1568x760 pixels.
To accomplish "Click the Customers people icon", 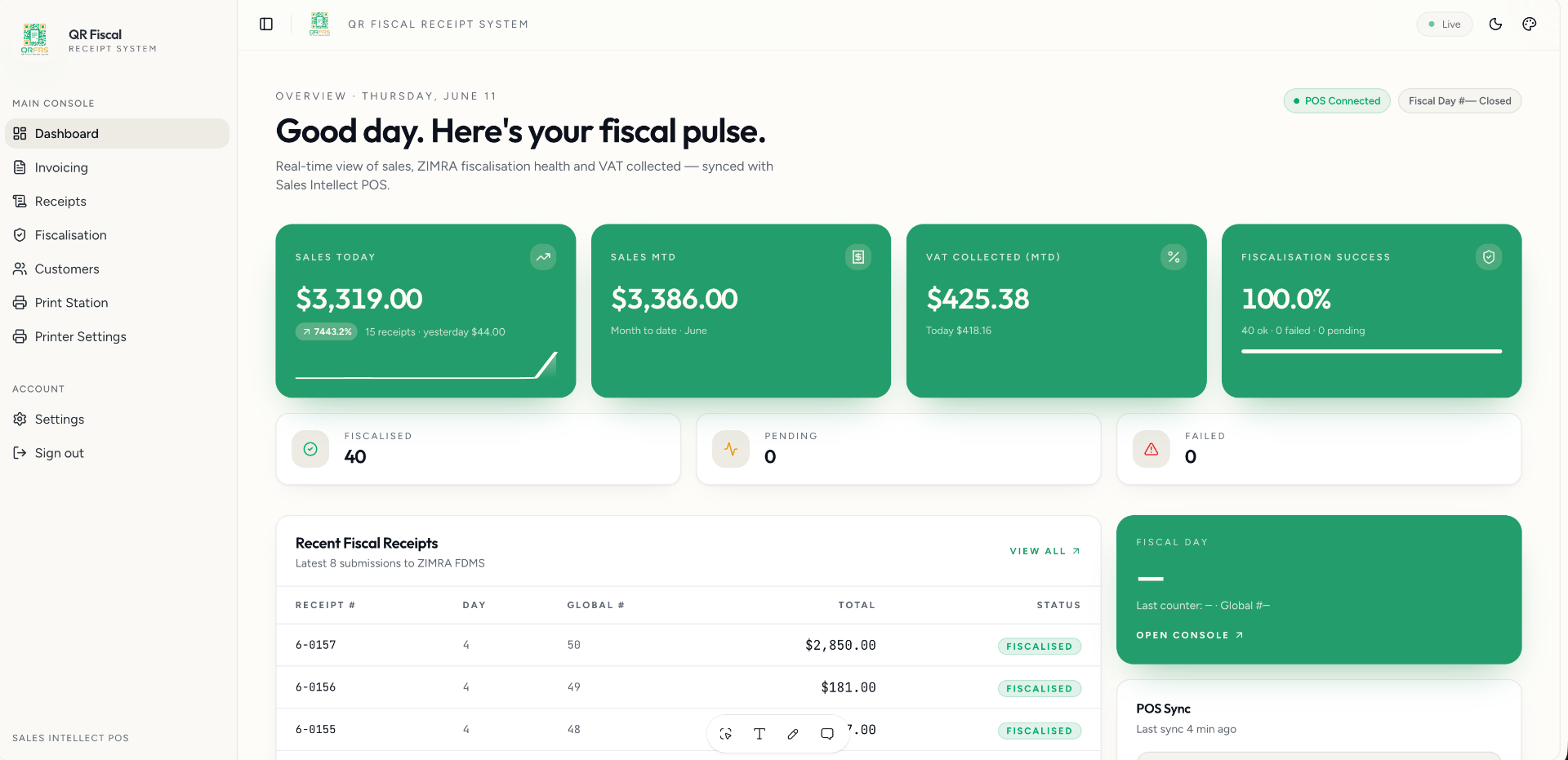I will [x=20, y=269].
